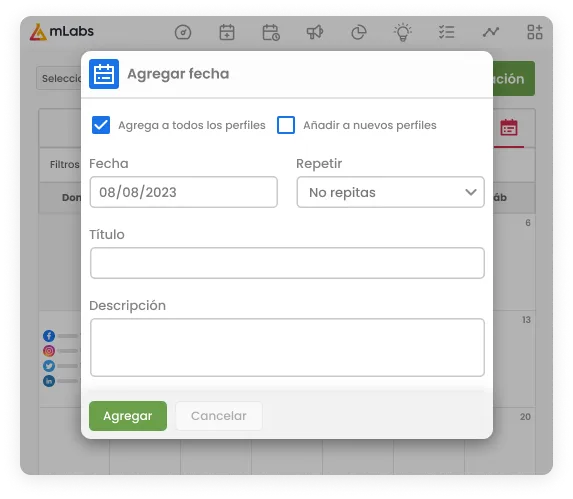The width and height of the screenshot is (573, 499).
Task: Click the green Agregar button
Action: 128,416
